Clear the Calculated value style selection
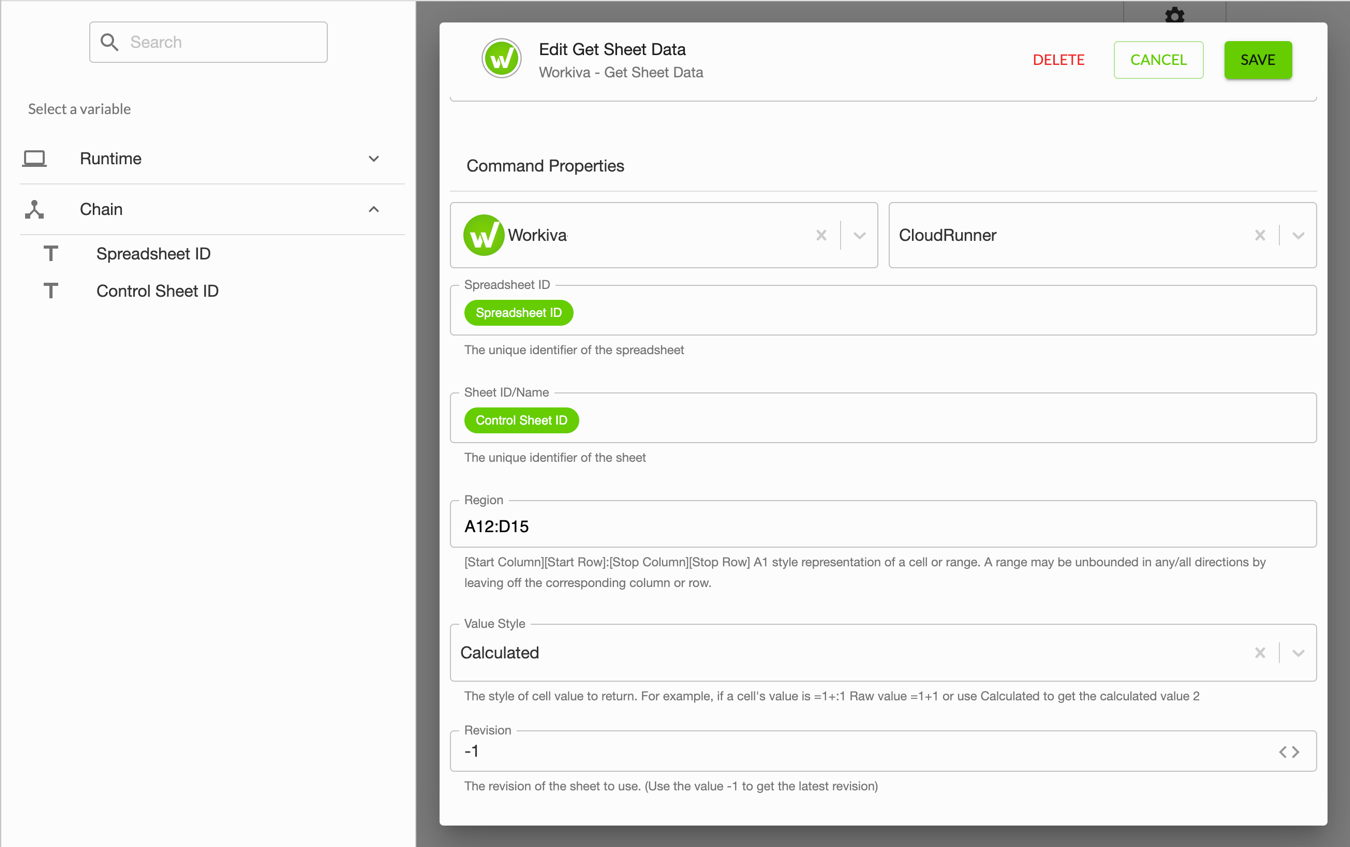The width and height of the screenshot is (1350, 847). [1260, 653]
